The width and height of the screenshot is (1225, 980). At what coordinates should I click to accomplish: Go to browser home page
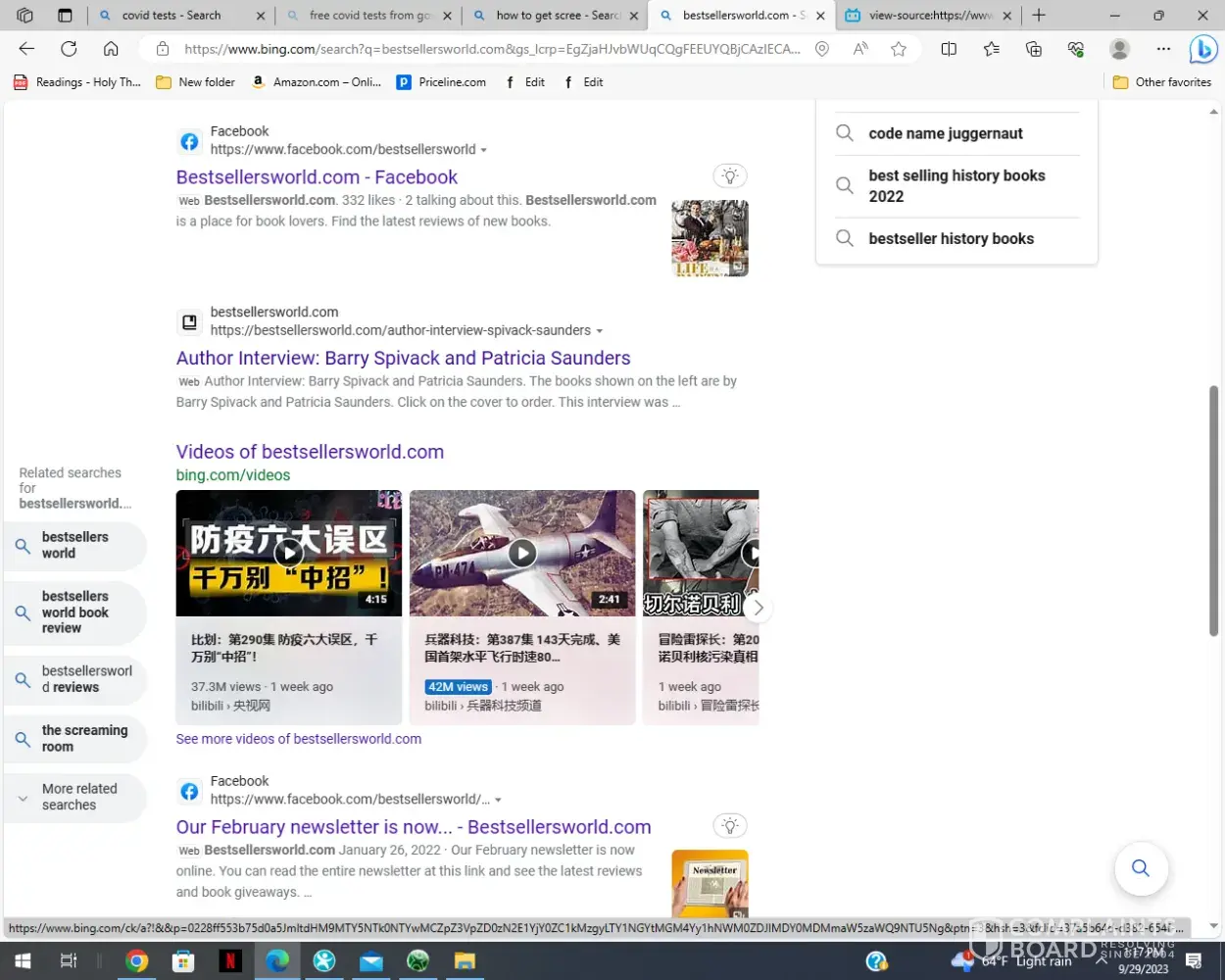coord(111,49)
